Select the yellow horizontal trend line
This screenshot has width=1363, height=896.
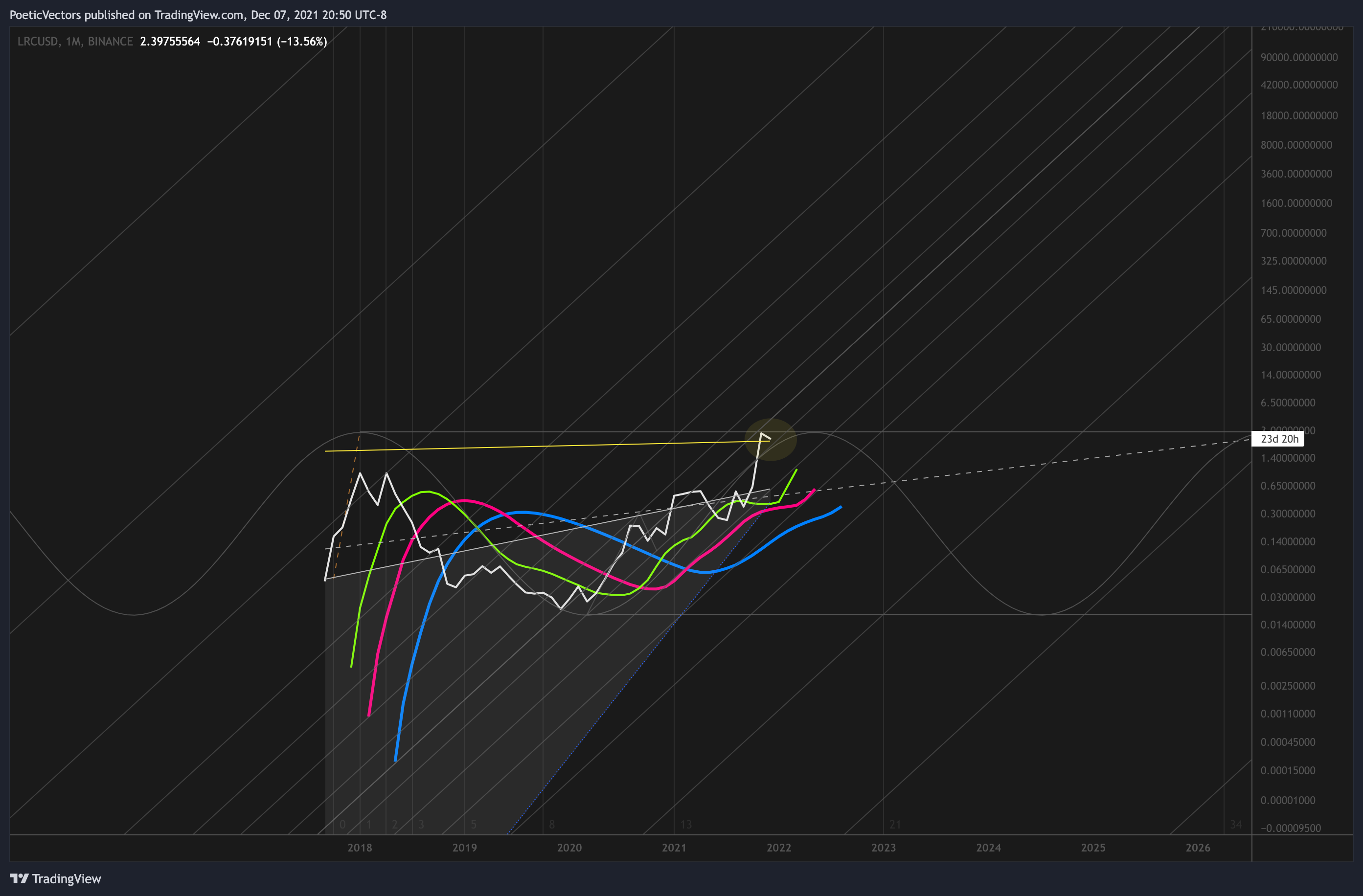click(x=547, y=446)
